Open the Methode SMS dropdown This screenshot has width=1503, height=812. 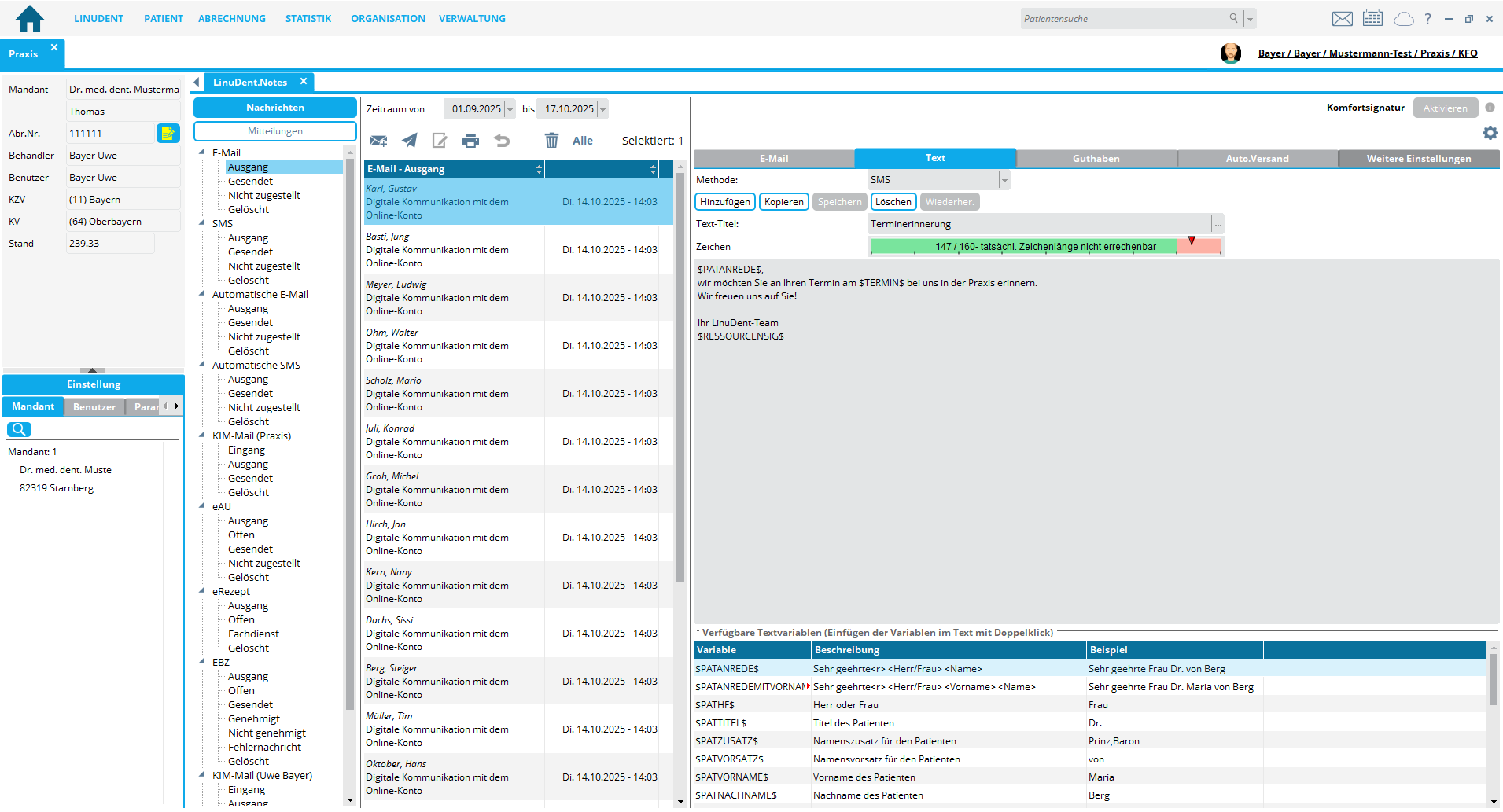pos(1004,180)
